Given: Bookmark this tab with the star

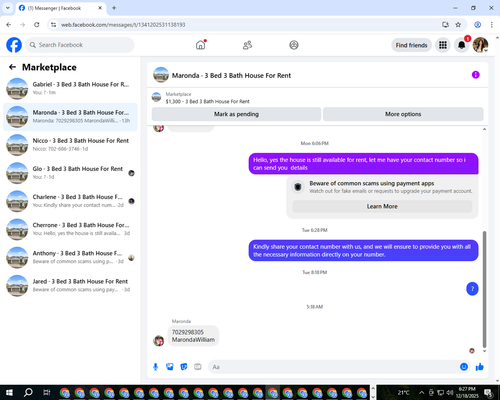Looking at the screenshot, I should 458,25.
